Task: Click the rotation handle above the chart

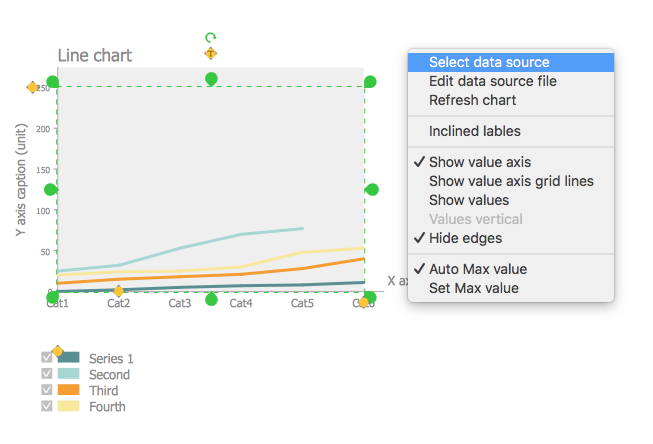Action: [210, 37]
